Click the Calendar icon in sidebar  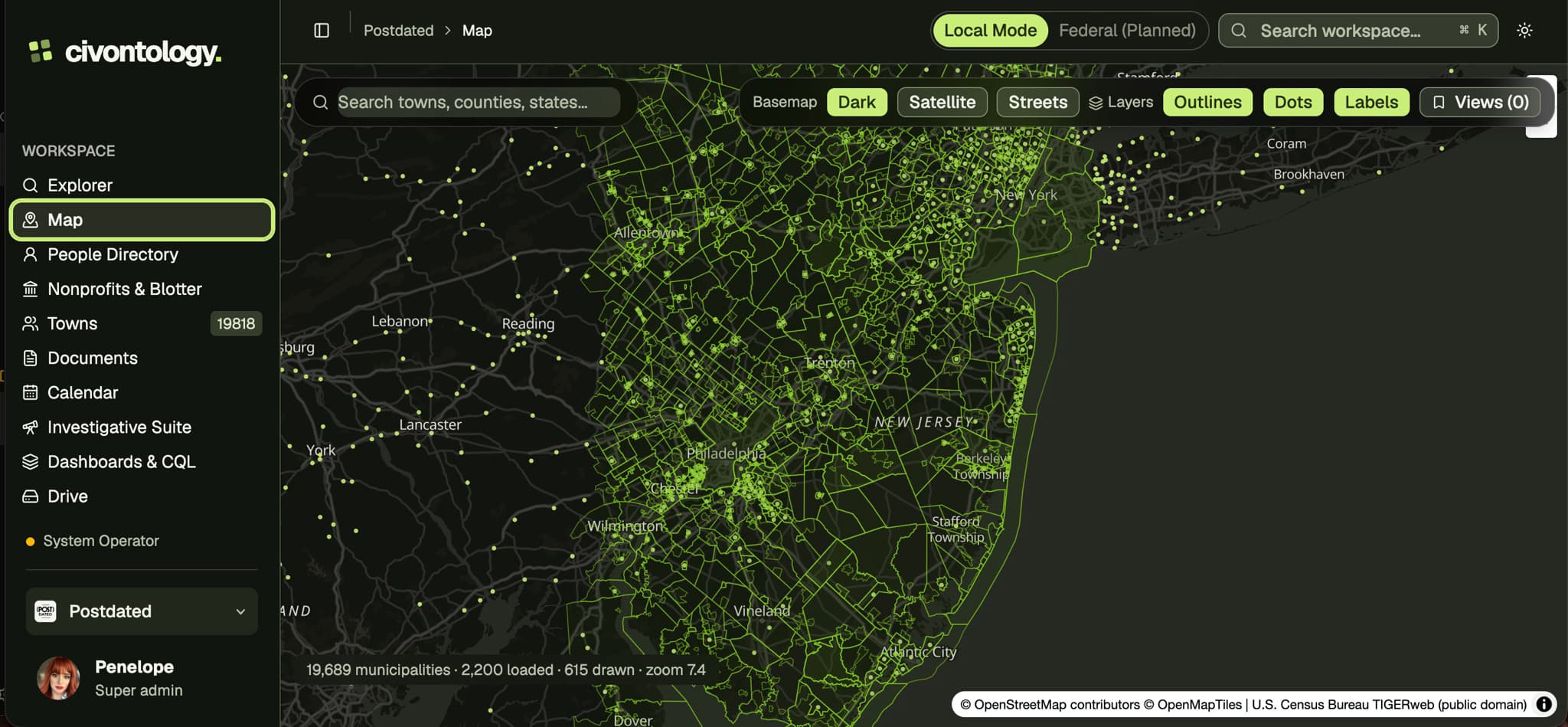(x=31, y=392)
